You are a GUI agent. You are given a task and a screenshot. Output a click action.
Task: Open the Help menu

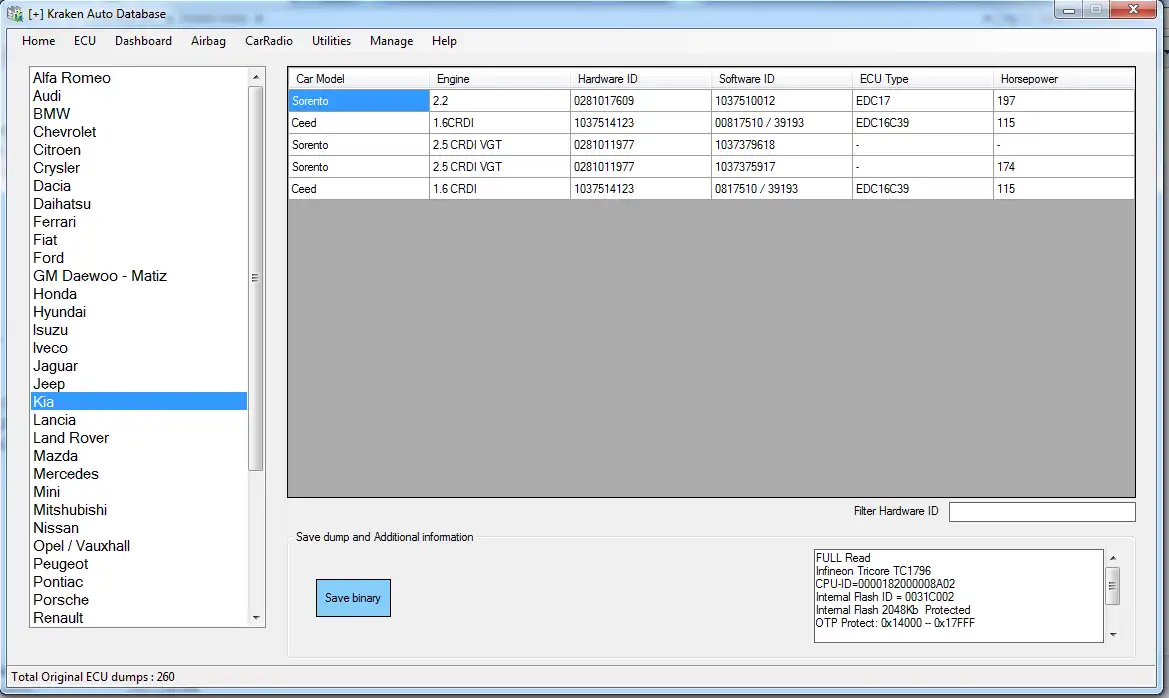tap(444, 41)
